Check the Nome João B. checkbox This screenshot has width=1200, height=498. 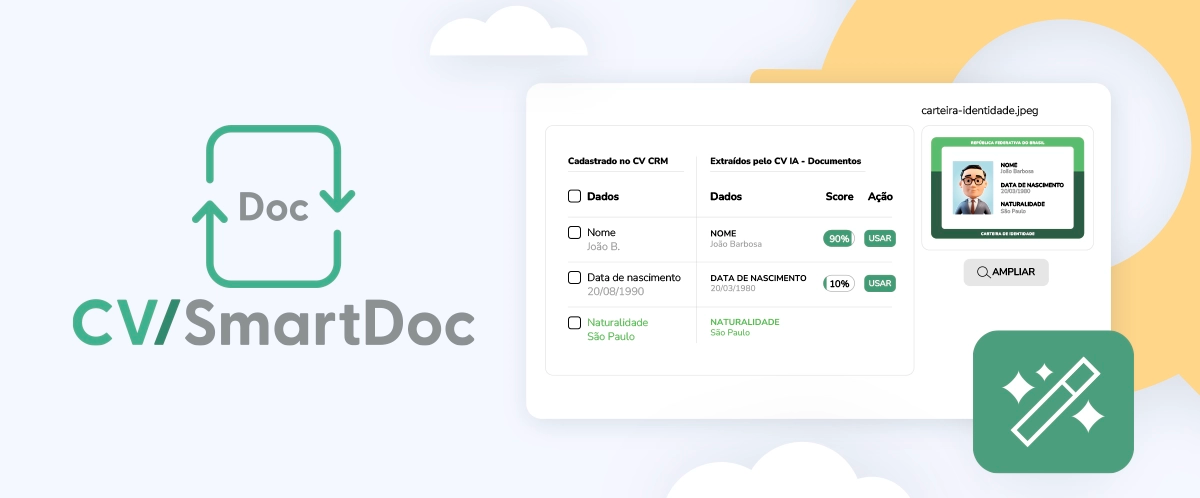(x=574, y=232)
